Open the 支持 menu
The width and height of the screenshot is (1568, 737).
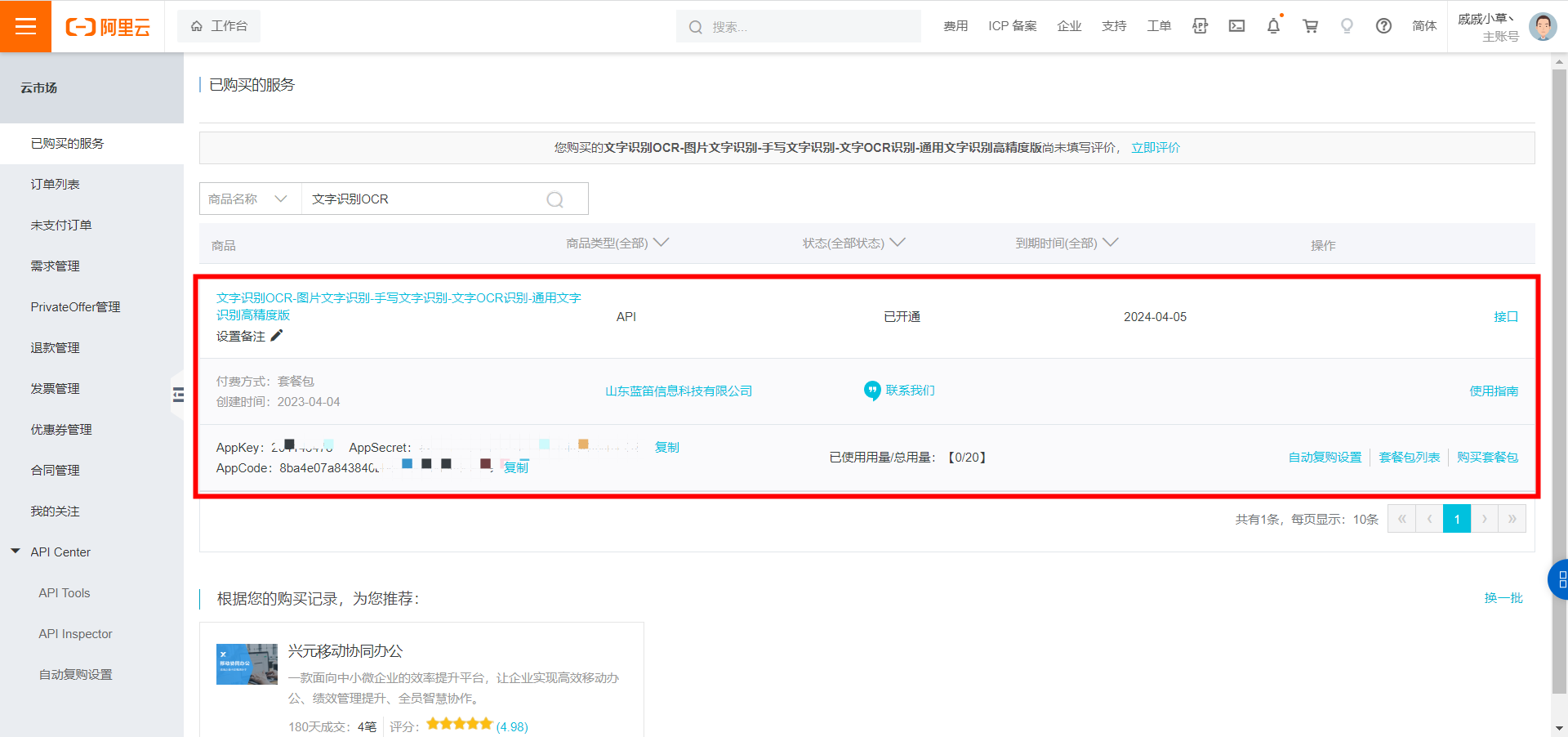(1114, 26)
